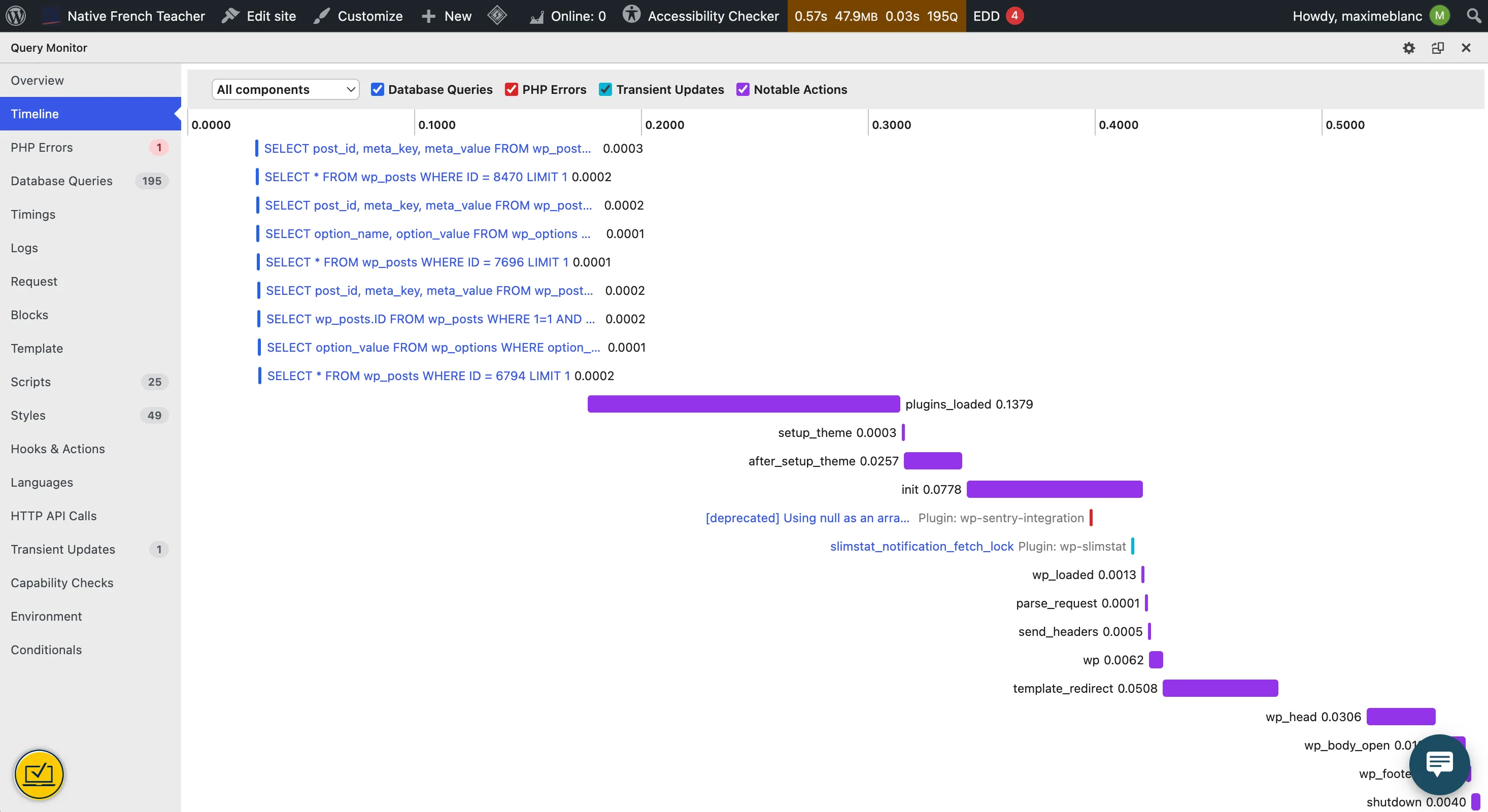The image size is (1488, 812).
Task: Open the diamond-shaped plugin icon in admin bar
Action: 497,16
